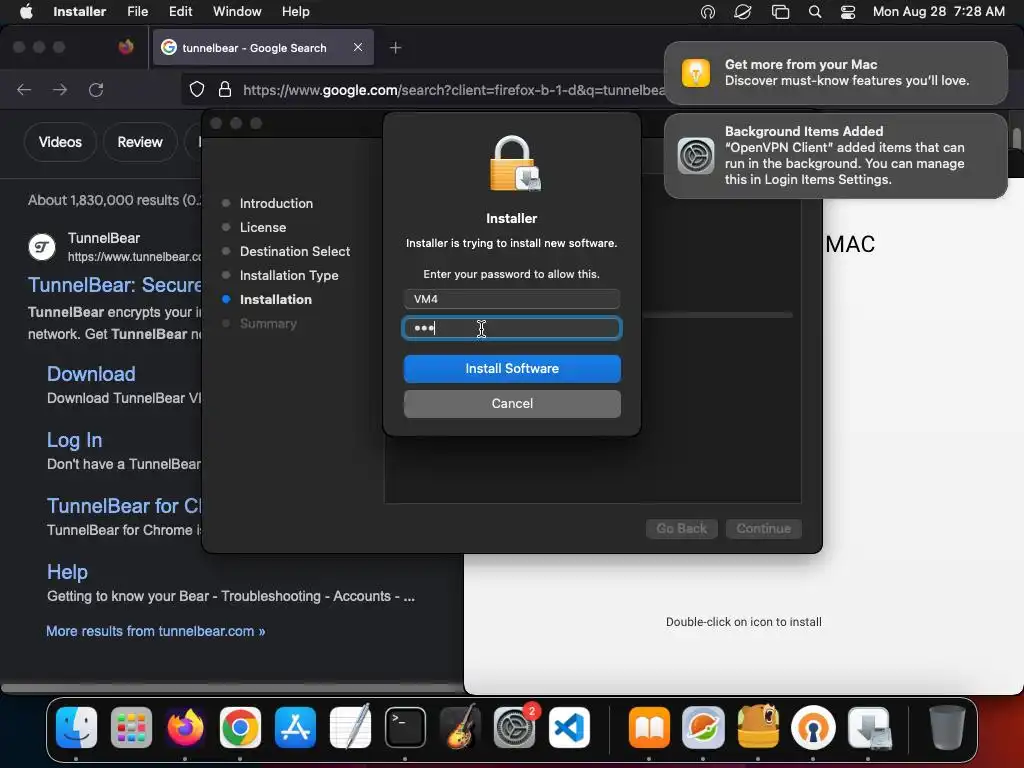The image size is (1024, 768).
Task: Click the clock date and time
Action: [x=938, y=11]
